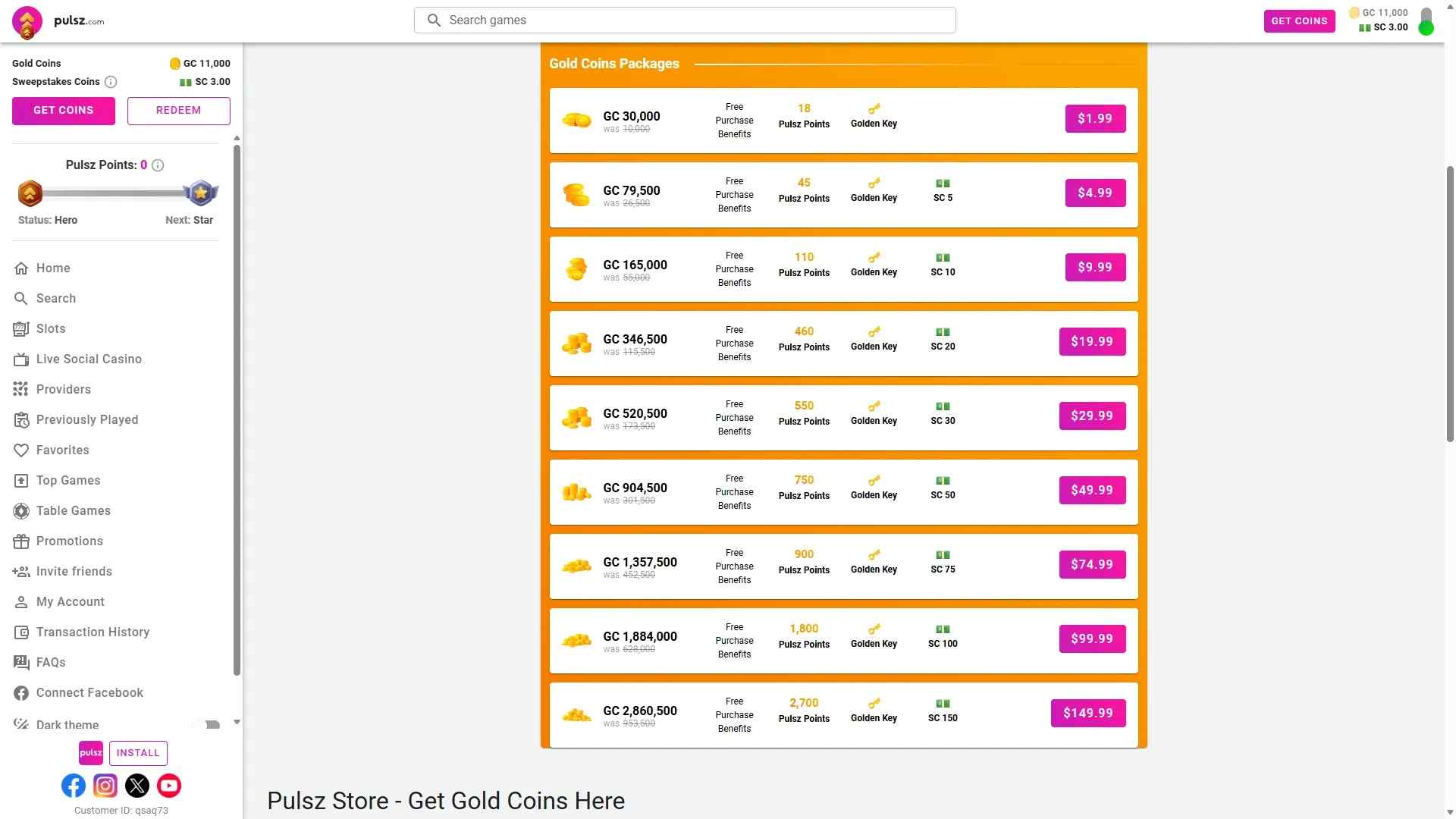Click the header GC 11,000 balance

tap(1379, 13)
